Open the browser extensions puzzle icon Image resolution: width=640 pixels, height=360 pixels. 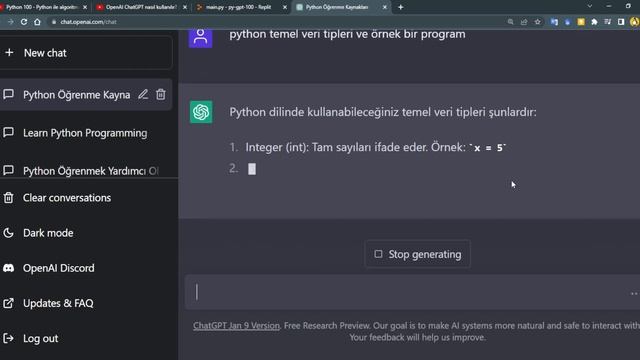pyautogui.click(x=594, y=22)
